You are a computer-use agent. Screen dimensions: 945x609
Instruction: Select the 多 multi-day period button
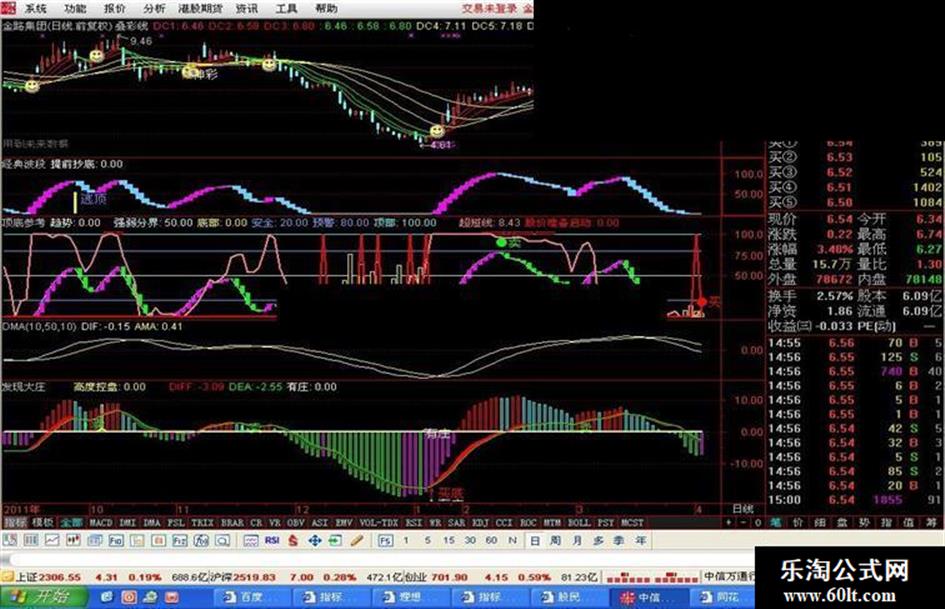pyautogui.click(x=598, y=541)
